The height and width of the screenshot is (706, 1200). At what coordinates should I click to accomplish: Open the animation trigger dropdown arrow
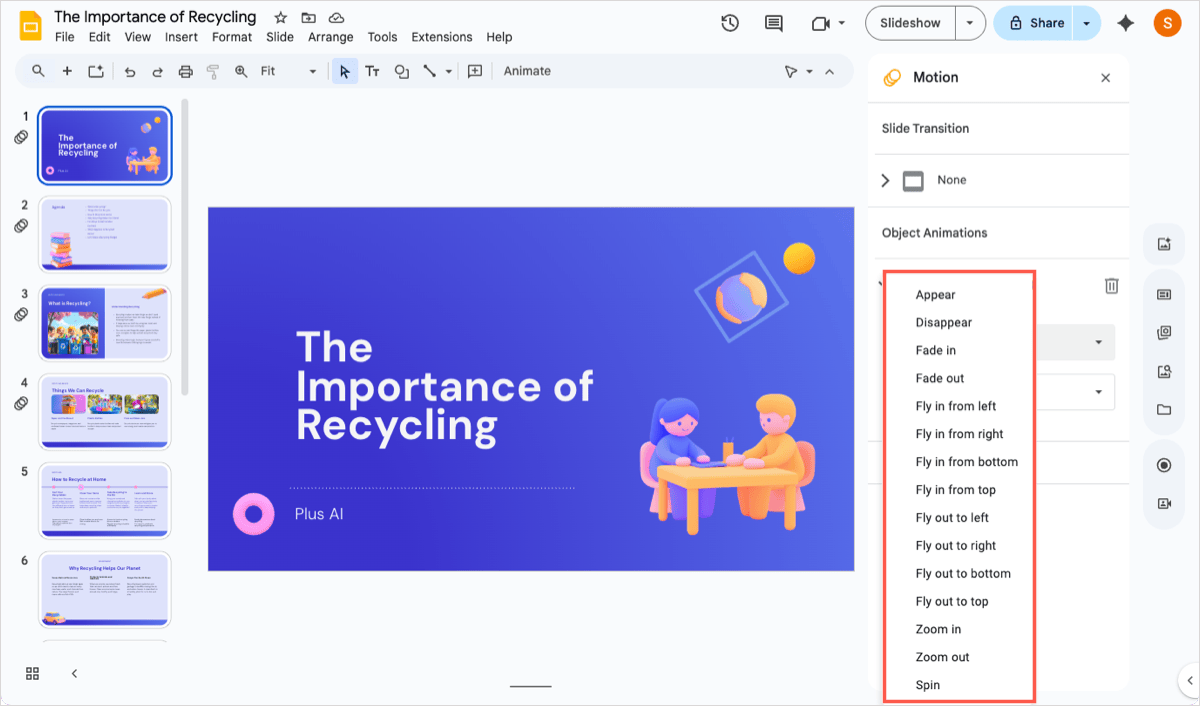click(x=1099, y=392)
